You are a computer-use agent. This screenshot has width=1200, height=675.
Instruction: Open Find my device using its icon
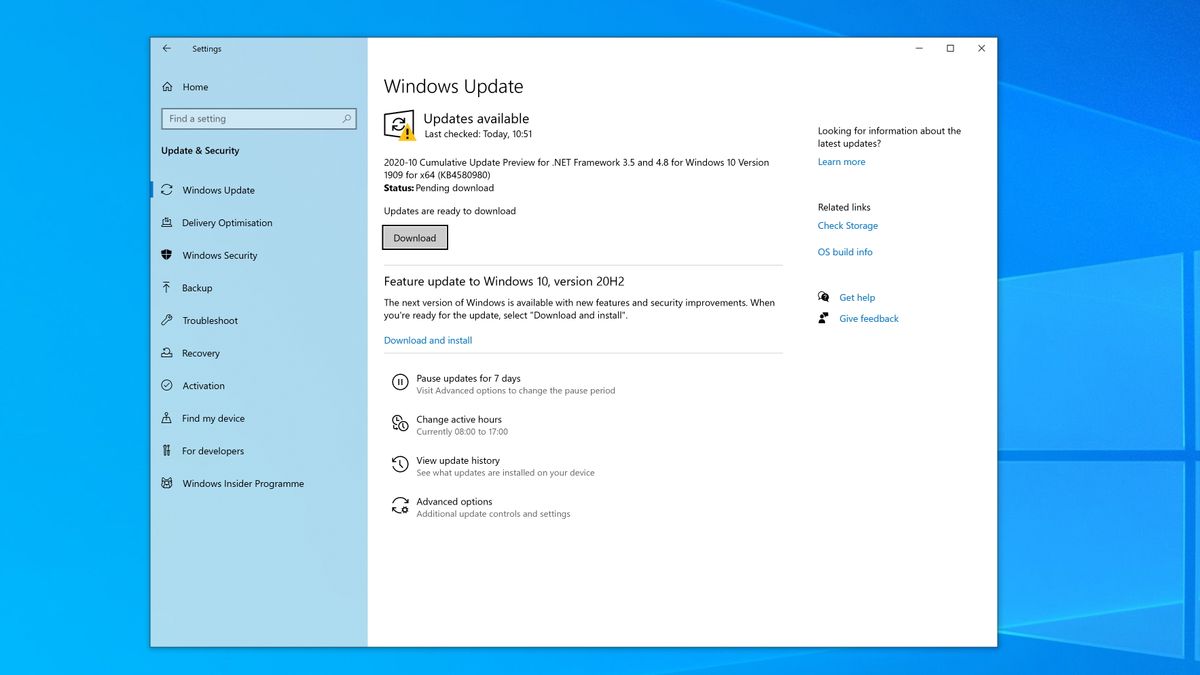[x=168, y=418]
